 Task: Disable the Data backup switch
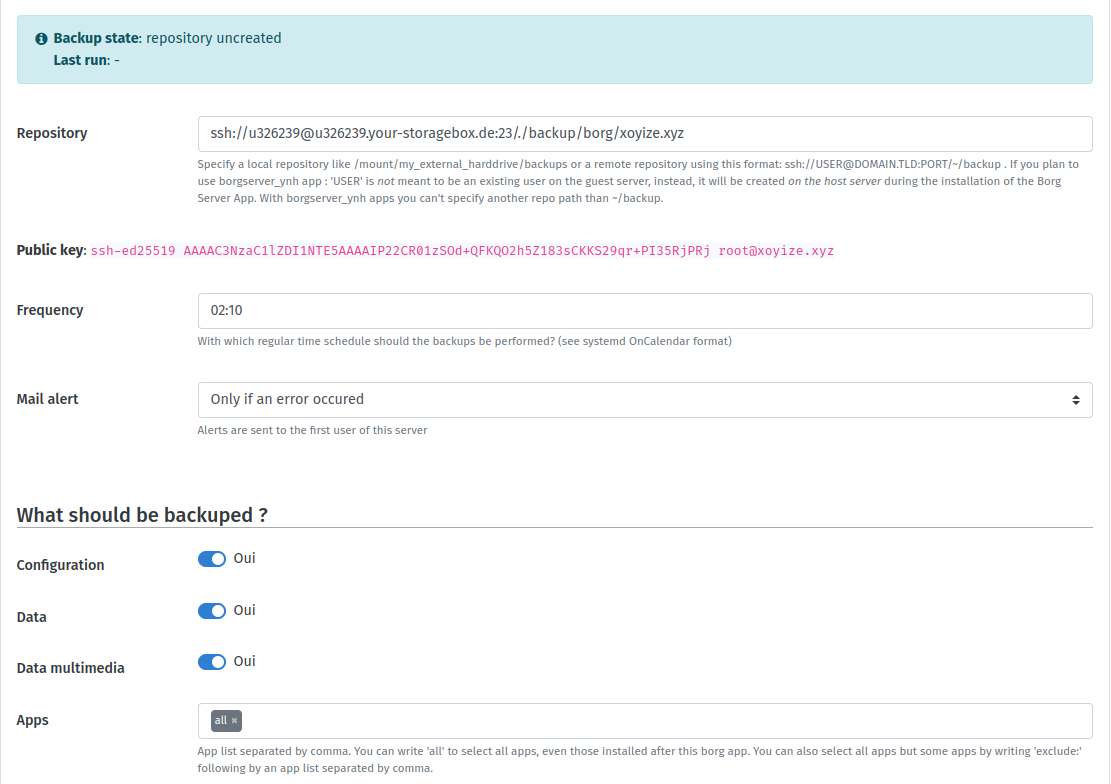(212, 611)
